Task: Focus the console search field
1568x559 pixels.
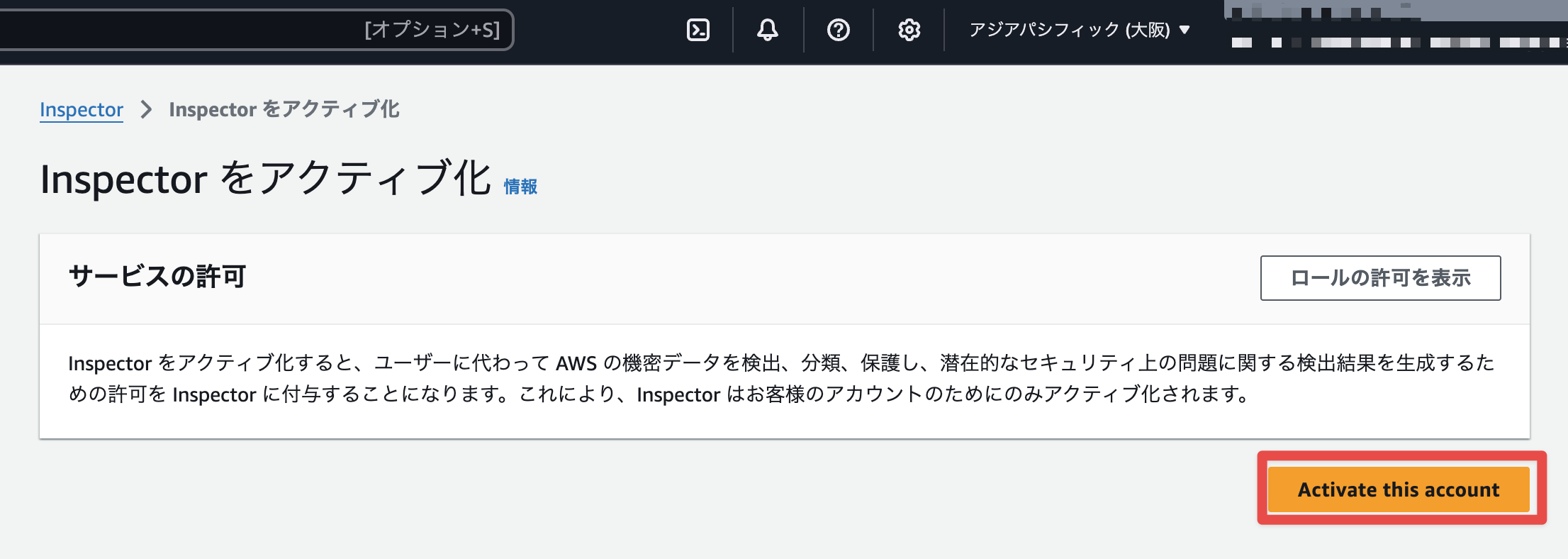Action: coord(177,30)
